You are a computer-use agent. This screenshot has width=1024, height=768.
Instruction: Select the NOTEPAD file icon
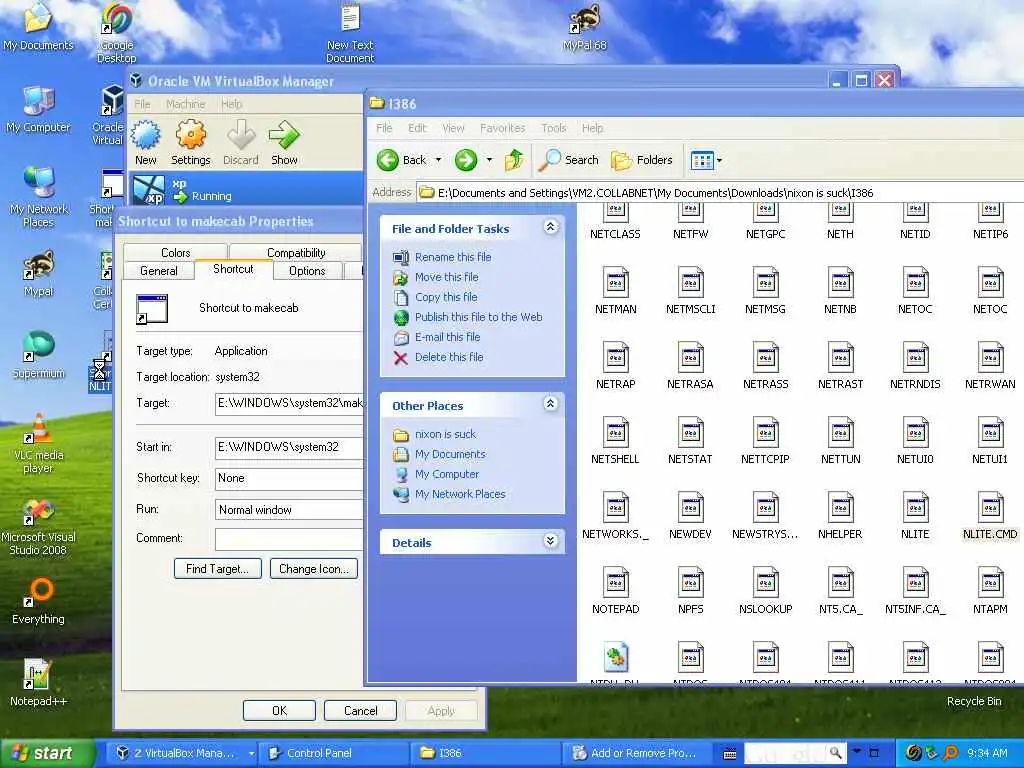pos(616,590)
